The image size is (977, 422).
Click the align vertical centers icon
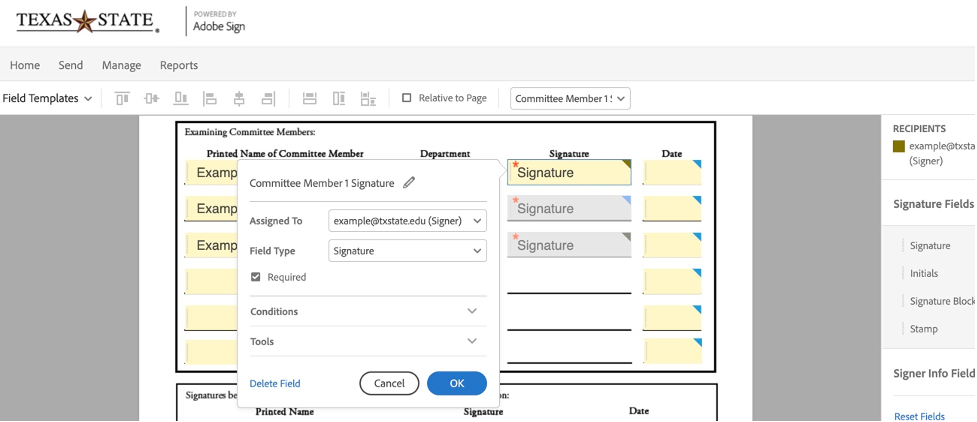point(151,98)
